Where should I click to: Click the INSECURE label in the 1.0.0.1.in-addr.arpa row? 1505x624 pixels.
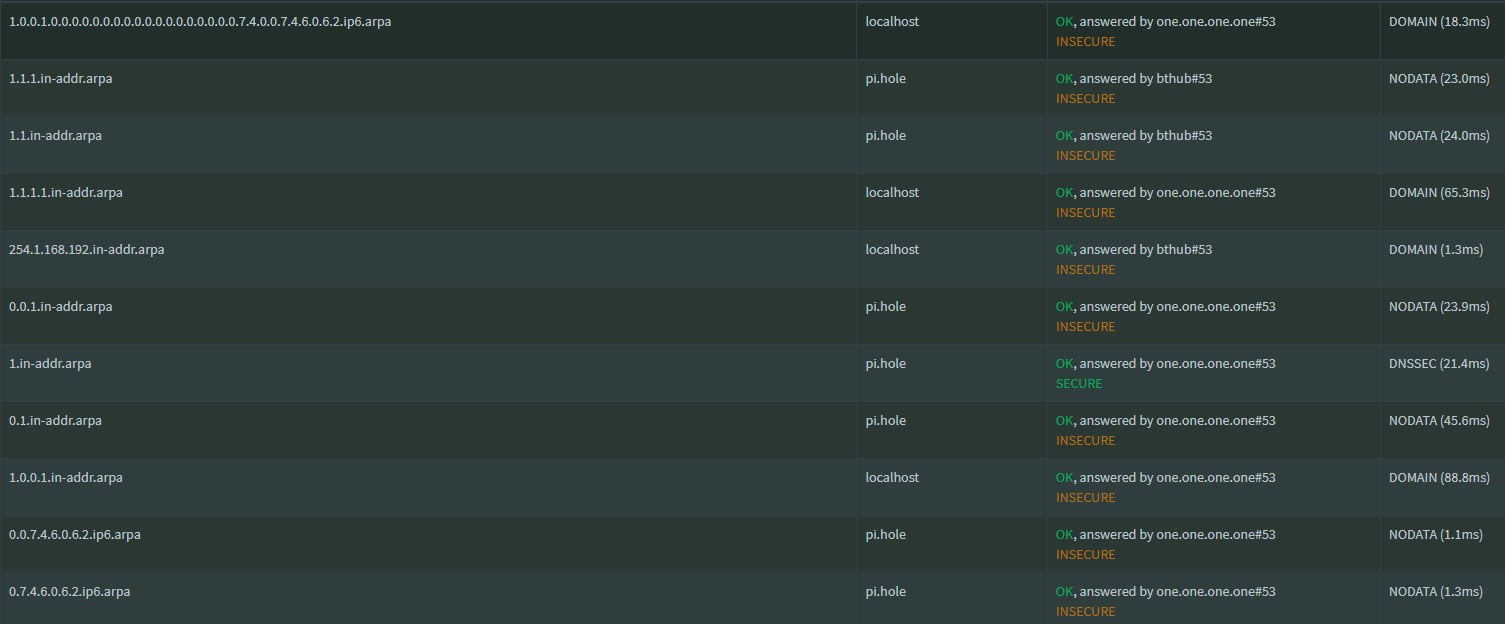1085,497
